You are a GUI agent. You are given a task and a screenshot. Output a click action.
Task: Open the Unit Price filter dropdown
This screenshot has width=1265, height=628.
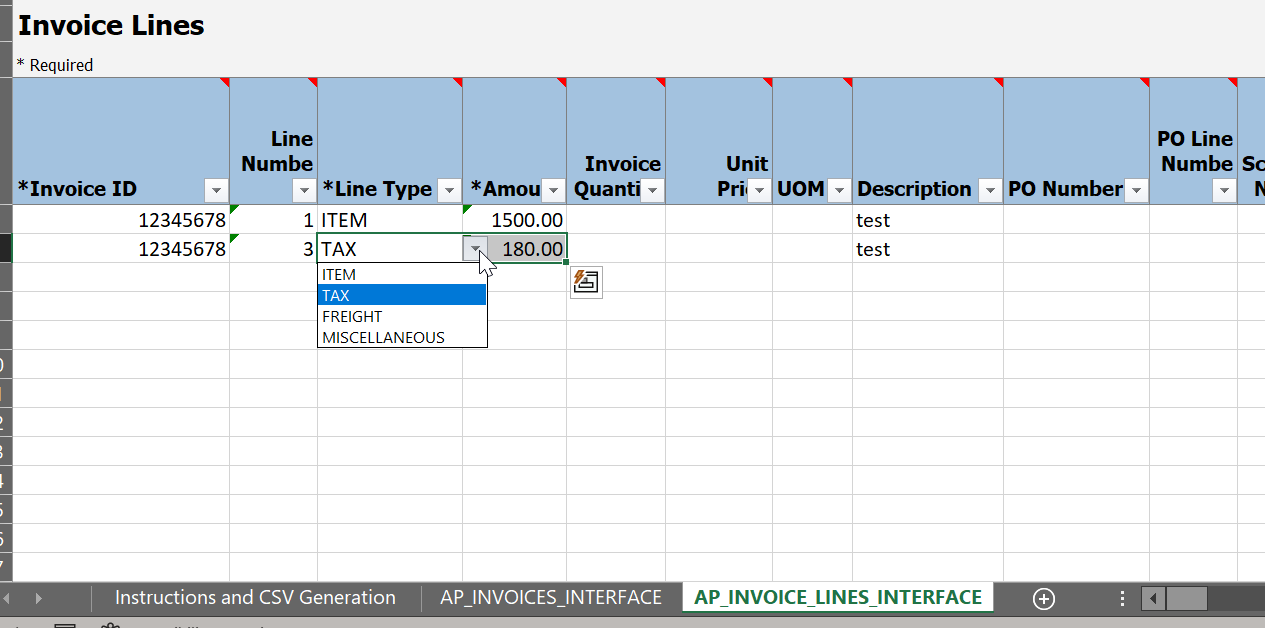[757, 189]
